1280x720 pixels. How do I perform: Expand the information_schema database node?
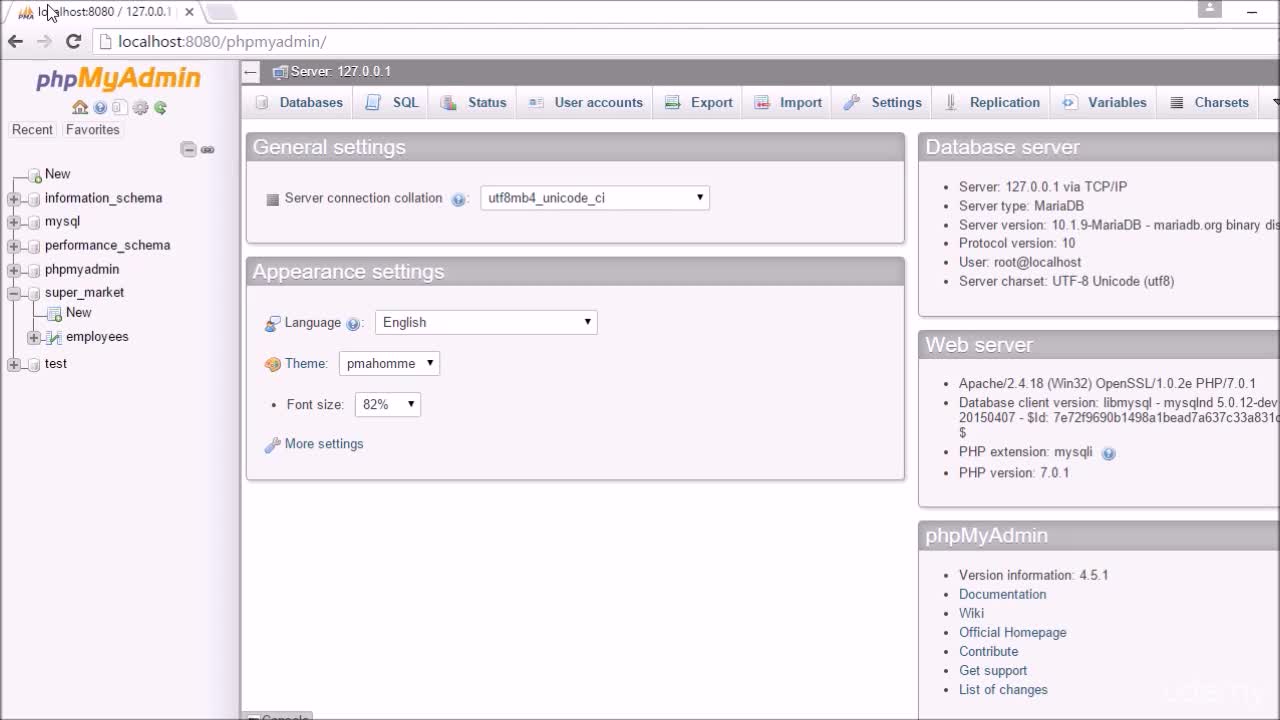point(14,198)
